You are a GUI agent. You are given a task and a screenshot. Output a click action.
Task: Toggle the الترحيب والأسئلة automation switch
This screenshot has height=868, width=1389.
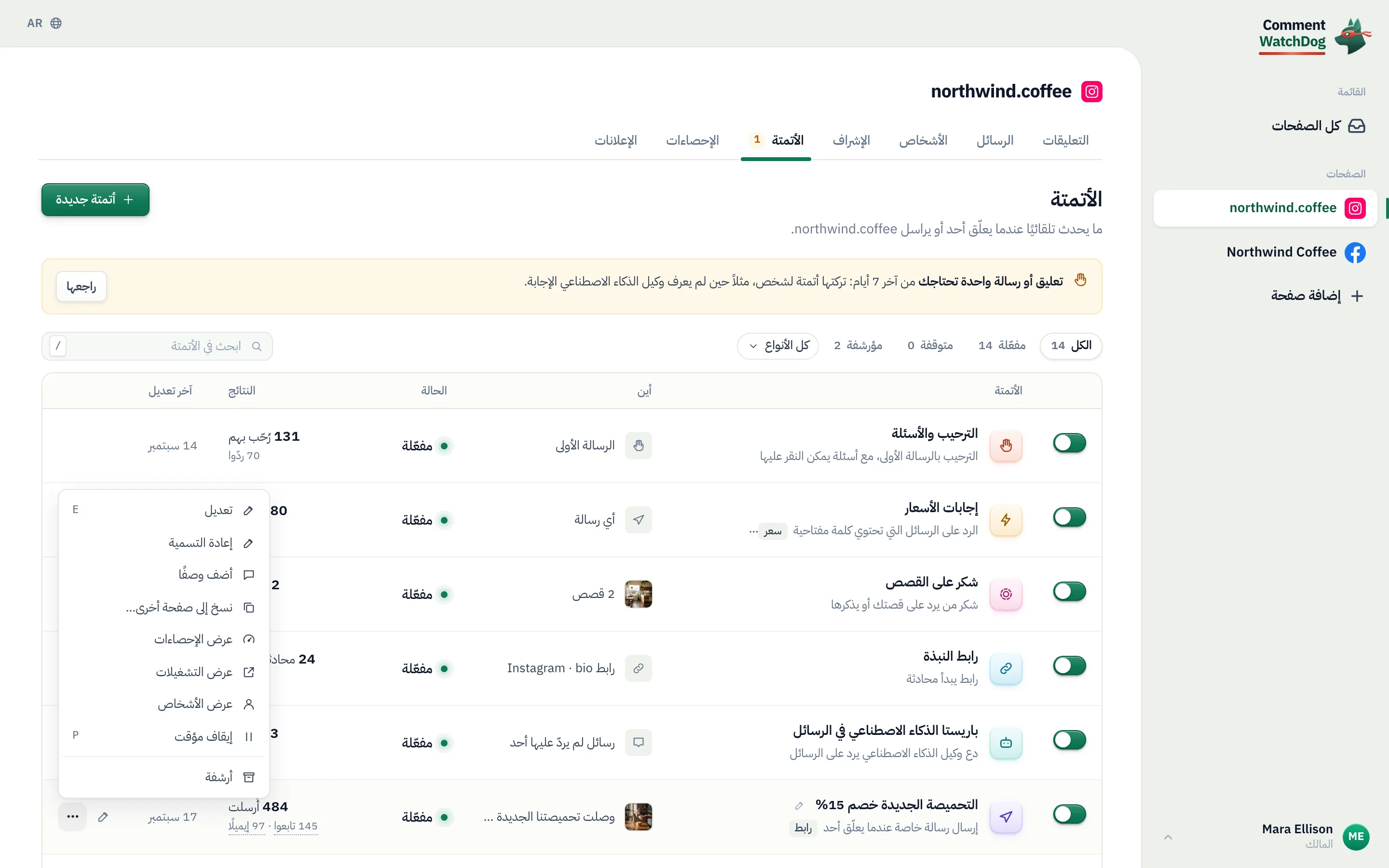pyautogui.click(x=1069, y=443)
